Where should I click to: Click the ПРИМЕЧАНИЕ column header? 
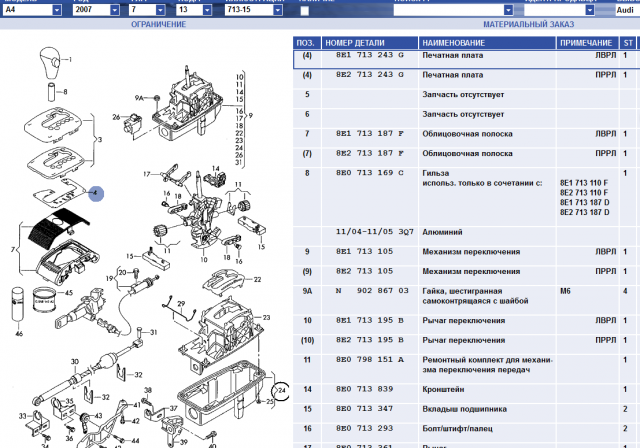pos(588,43)
